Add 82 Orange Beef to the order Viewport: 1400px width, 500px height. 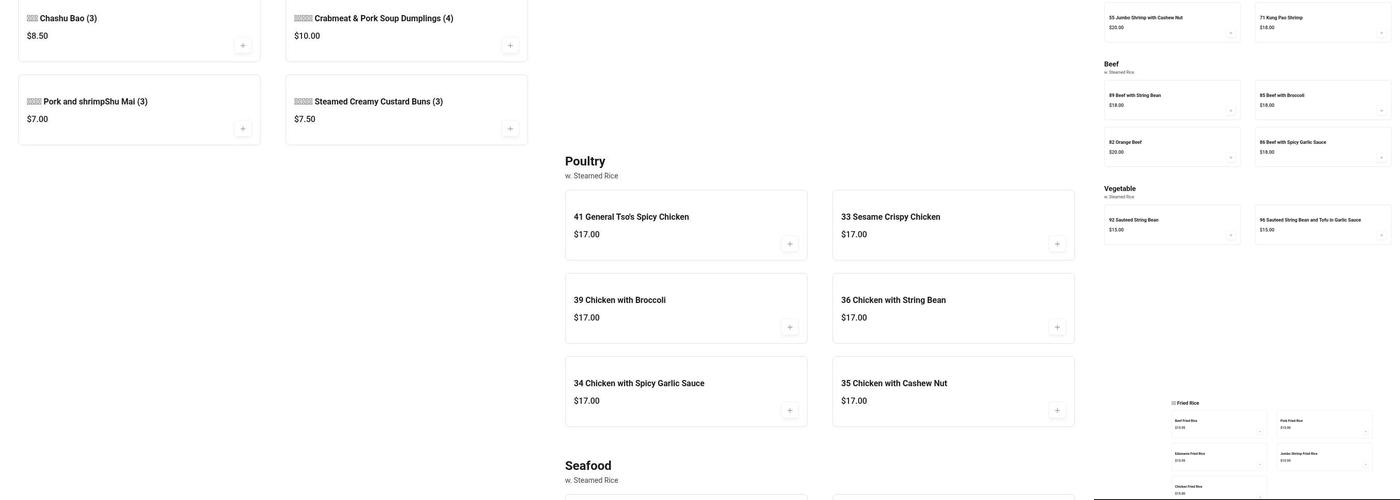tap(1231, 157)
